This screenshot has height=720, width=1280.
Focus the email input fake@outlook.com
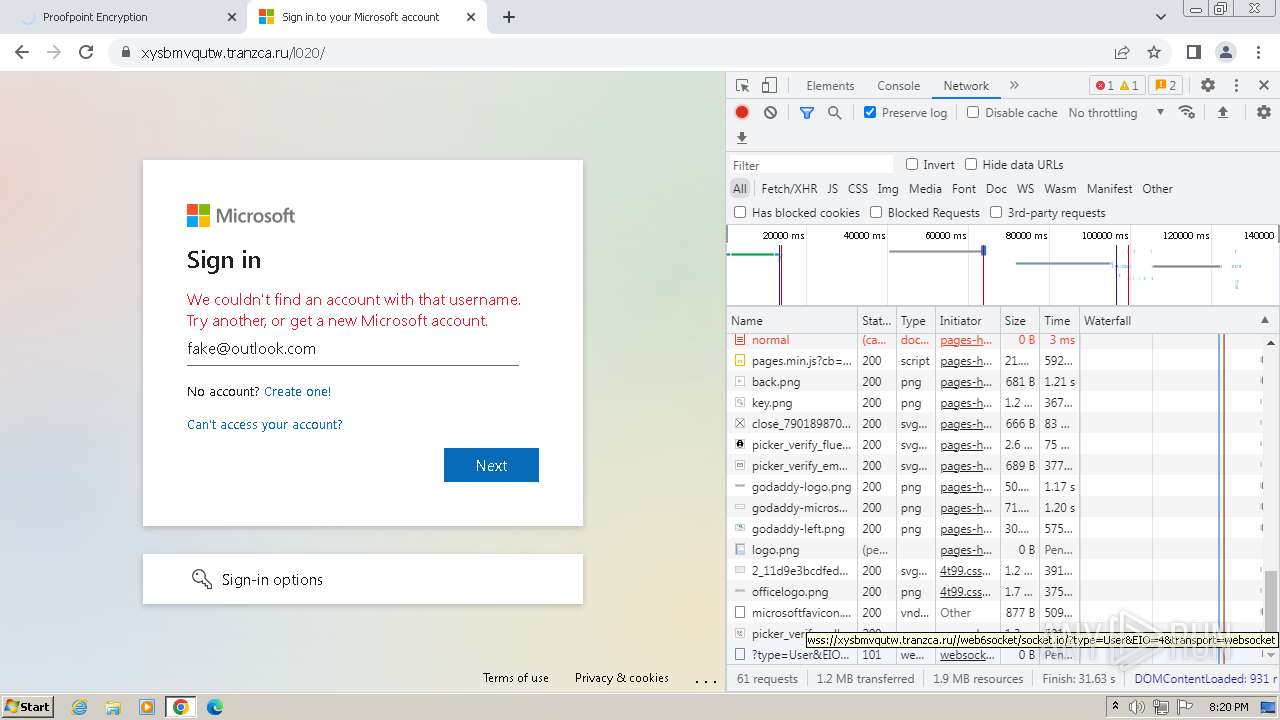(x=352, y=349)
